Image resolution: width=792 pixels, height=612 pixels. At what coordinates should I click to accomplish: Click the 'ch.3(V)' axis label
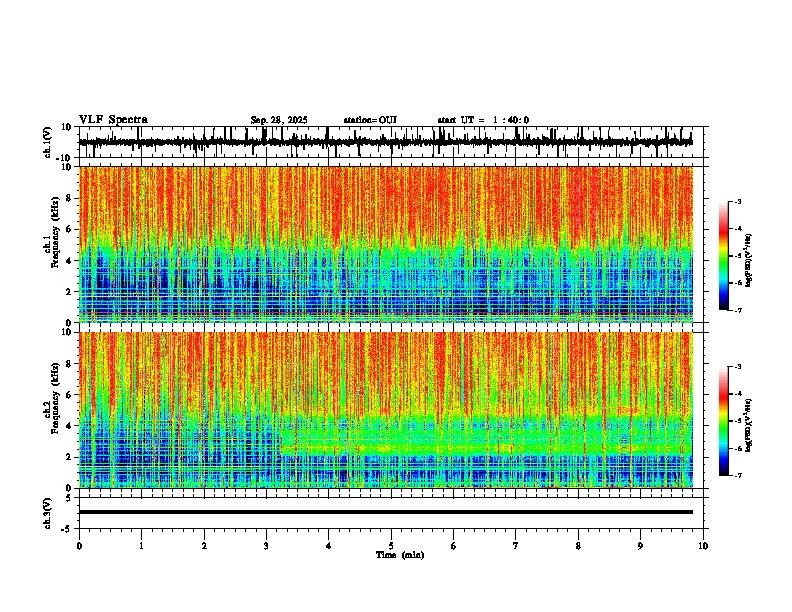pyautogui.click(x=48, y=513)
